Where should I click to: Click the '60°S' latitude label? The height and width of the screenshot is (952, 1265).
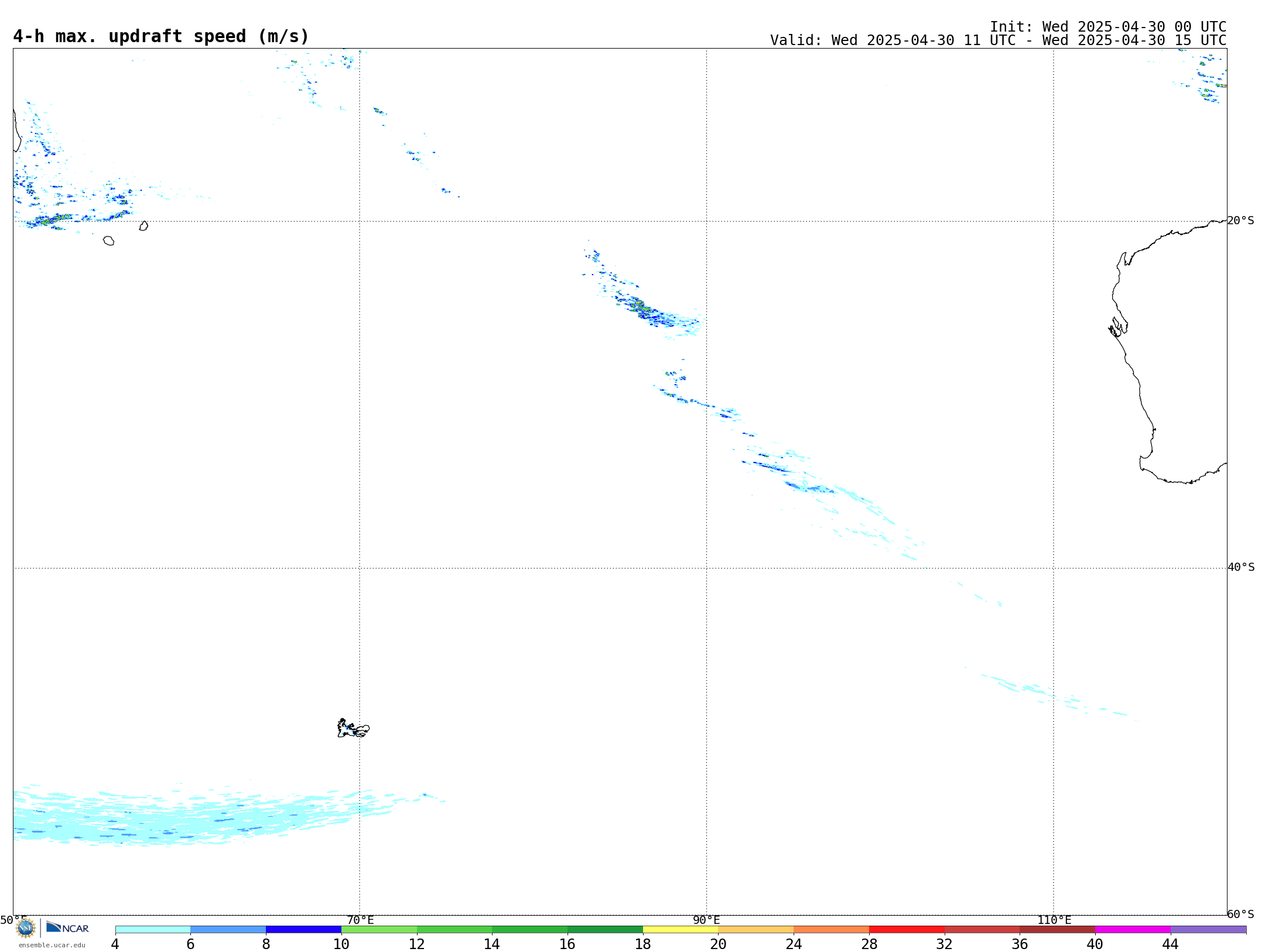(1241, 914)
